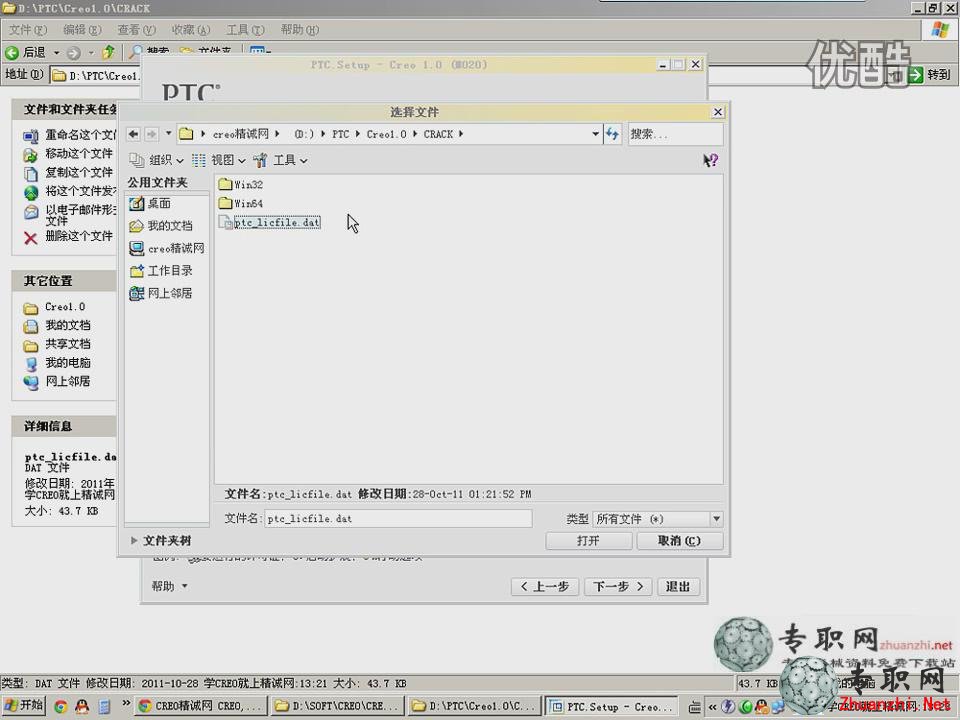The height and width of the screenshot is (720, 960).
Task: Click the 文件名 input field
Action: pyautogui.click(x=398, y=519)
